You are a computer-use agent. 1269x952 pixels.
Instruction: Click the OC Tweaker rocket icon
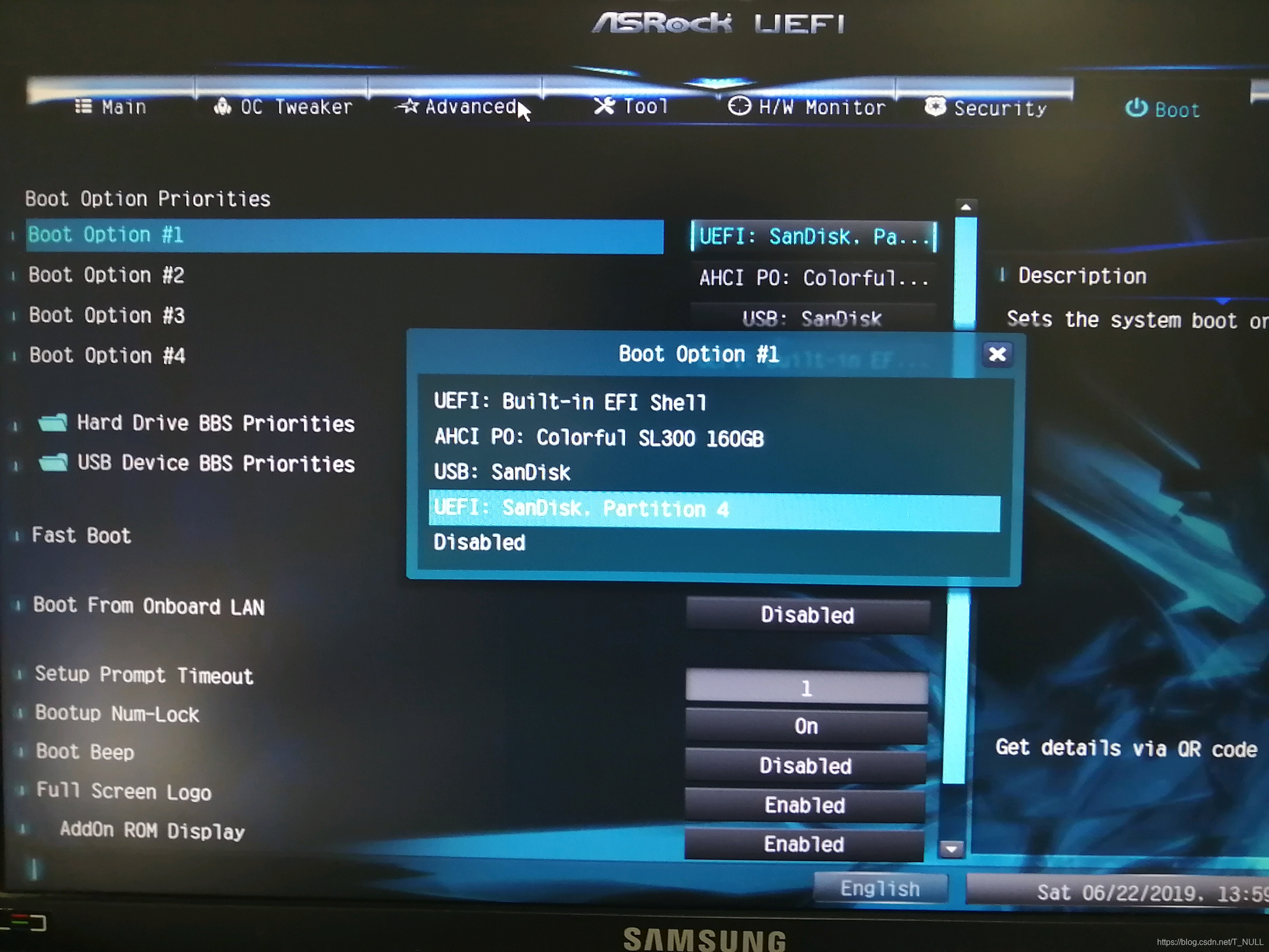[223, 106]
